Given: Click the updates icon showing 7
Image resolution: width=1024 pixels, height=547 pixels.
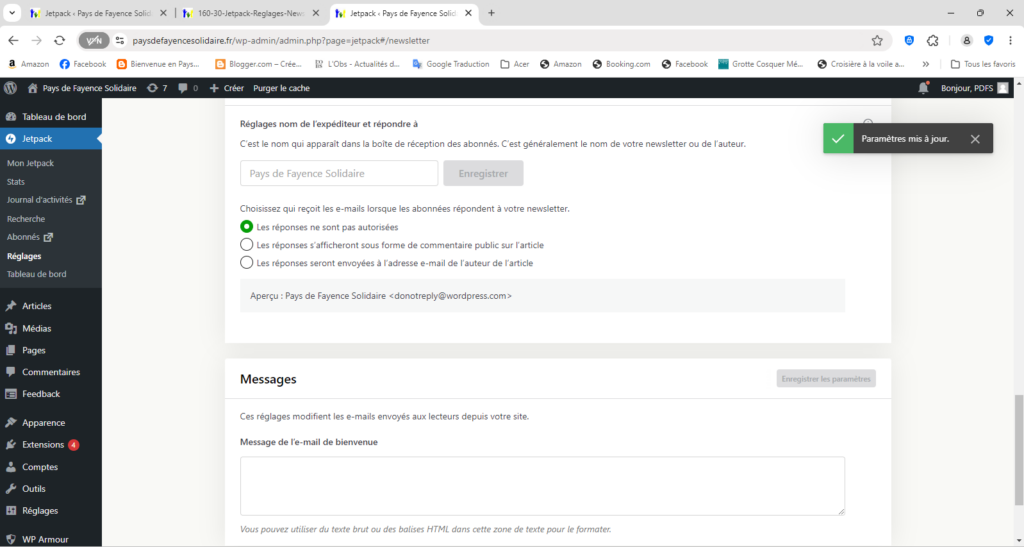Looking at the screenshot, I should [156, 88].
